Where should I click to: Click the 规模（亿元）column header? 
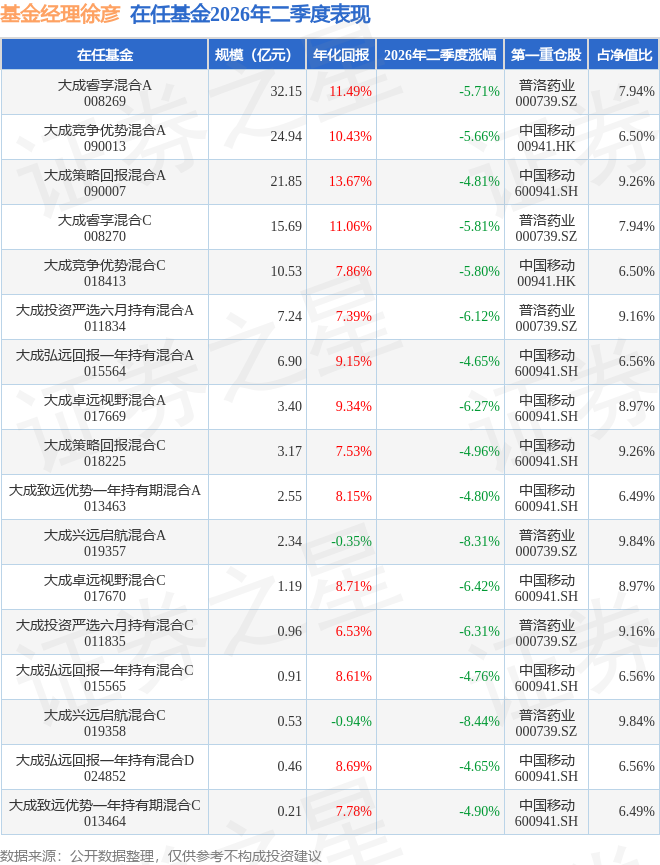(x=257, y=55)
